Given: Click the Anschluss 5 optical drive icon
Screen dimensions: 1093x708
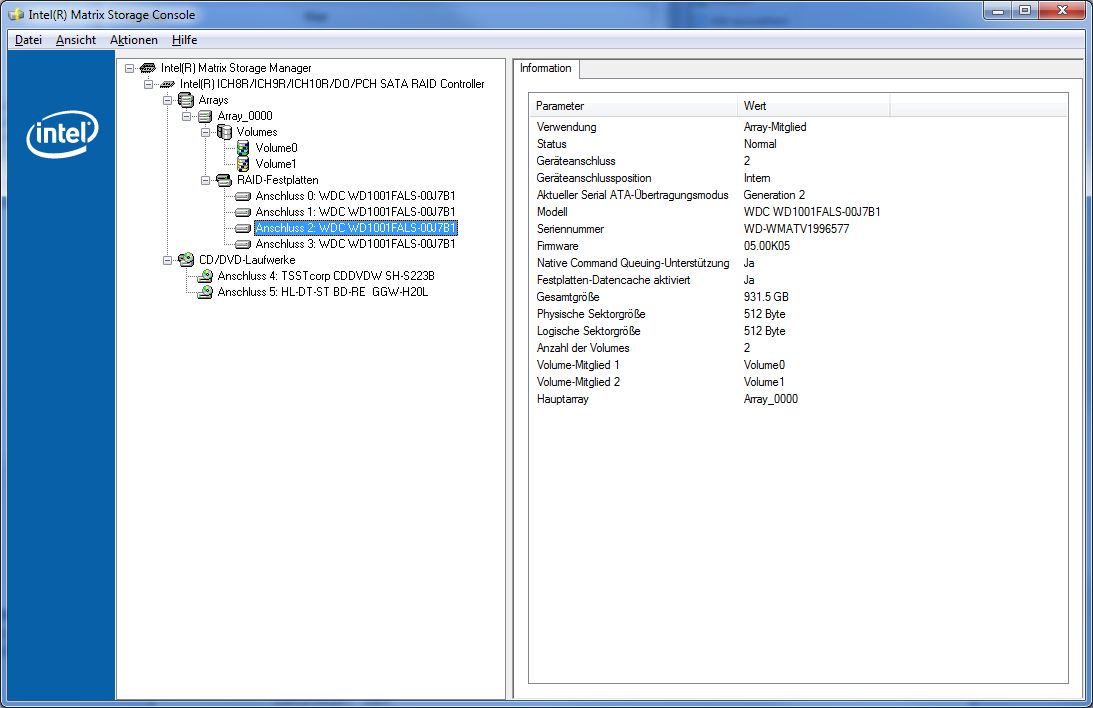Looking at the screenshot, I should pyautogui.click(x=205, y=292).
